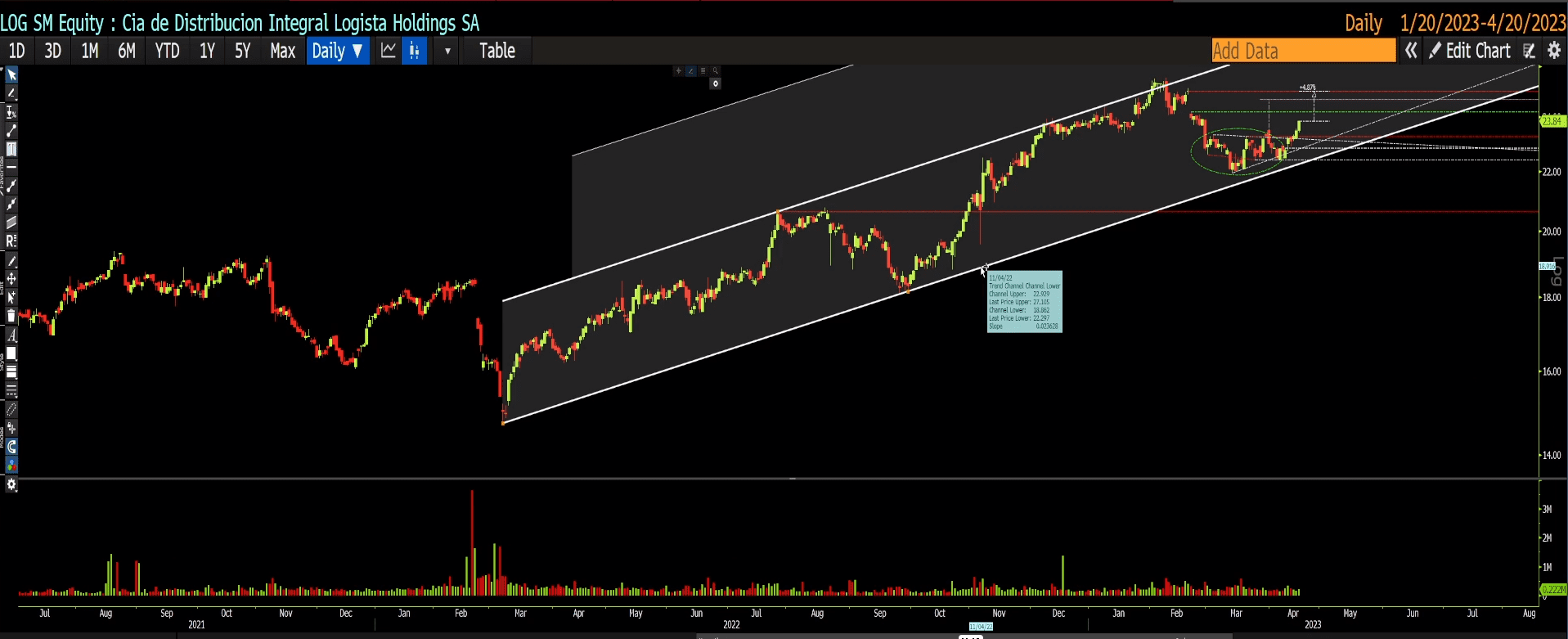Click the crosshair icon in mini chart toolbar
Screen dimensions: 1568x639
tap(678, 71)
